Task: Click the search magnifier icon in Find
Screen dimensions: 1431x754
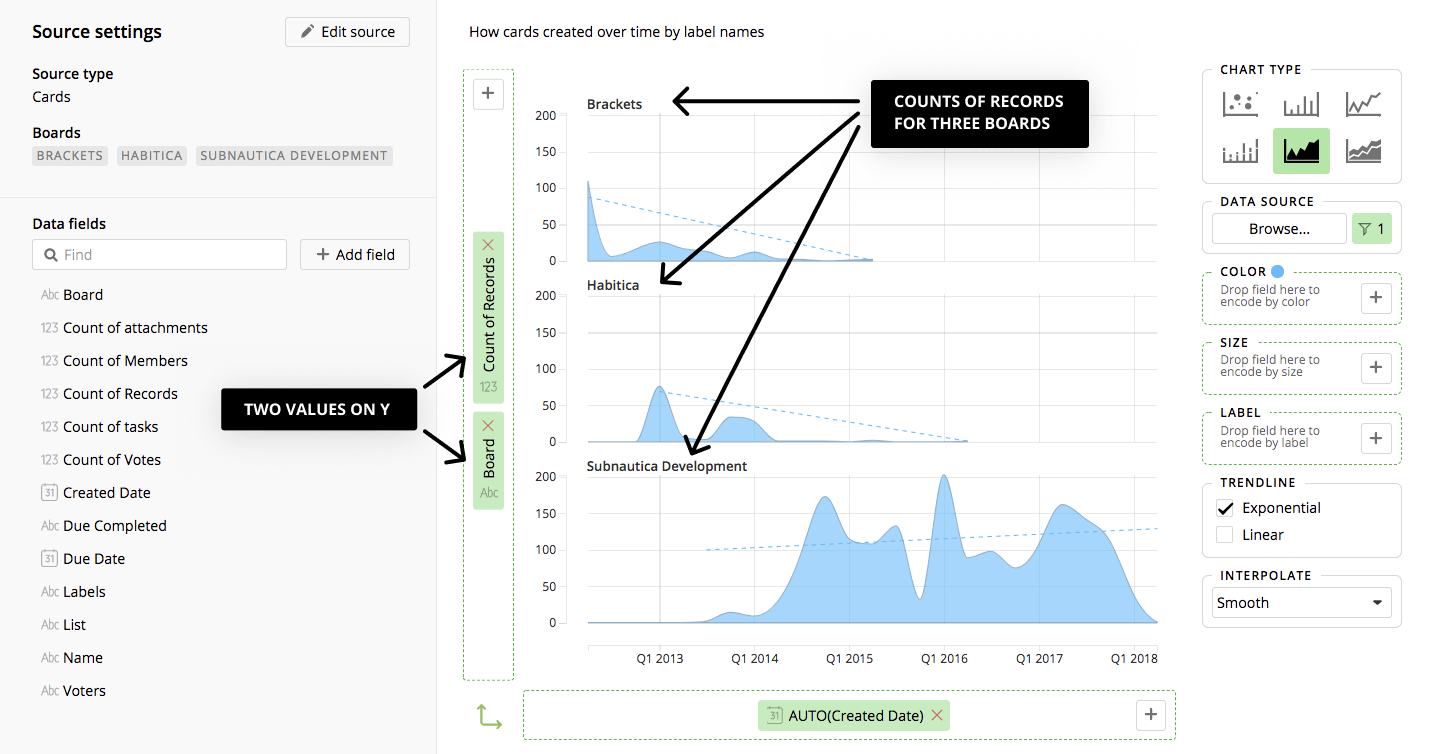Action: [50, 255]
